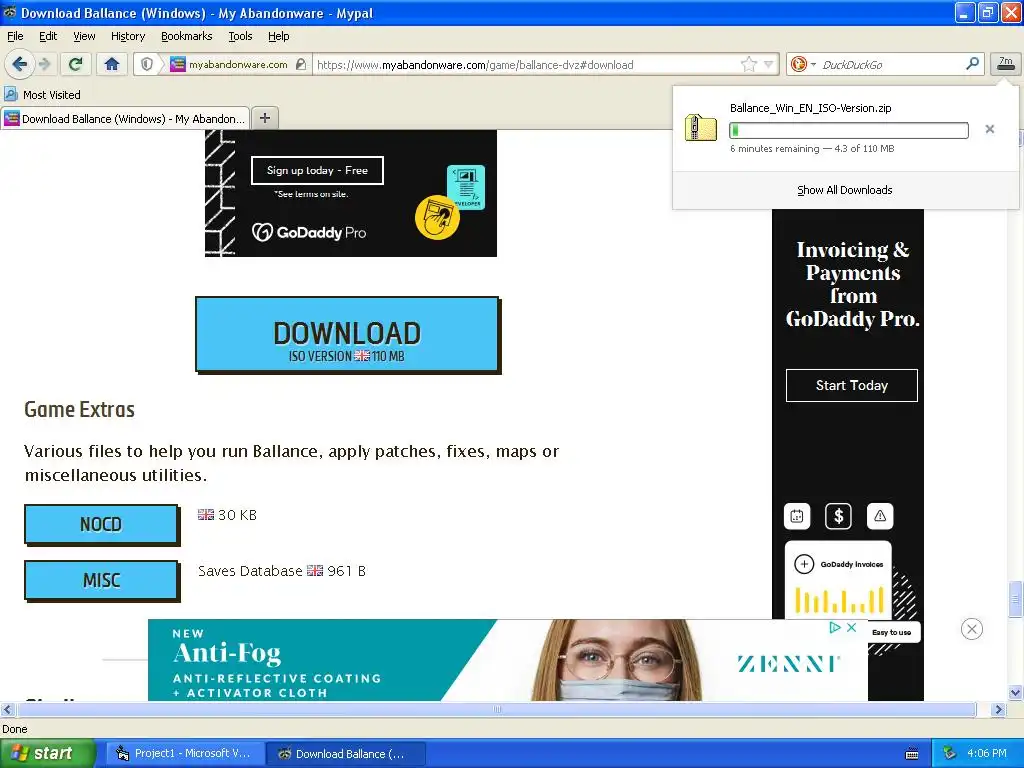This screenshot has width=1024, height=768.
Task: Reload the page with the refresh icon
Action: click(x=76, y=64)
